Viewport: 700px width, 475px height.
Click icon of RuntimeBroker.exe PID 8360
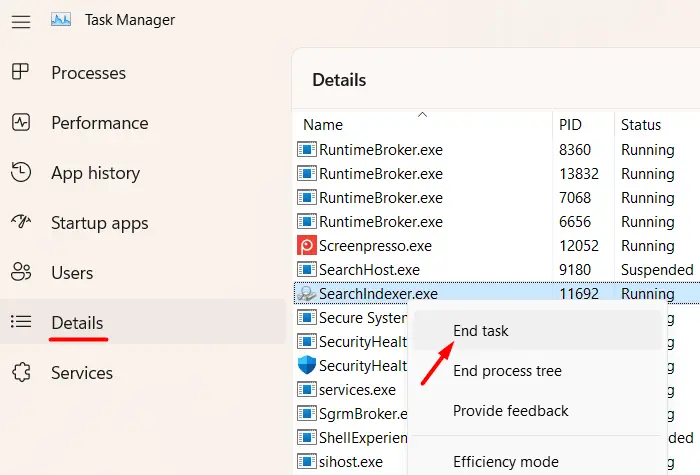tap(307, 150)
